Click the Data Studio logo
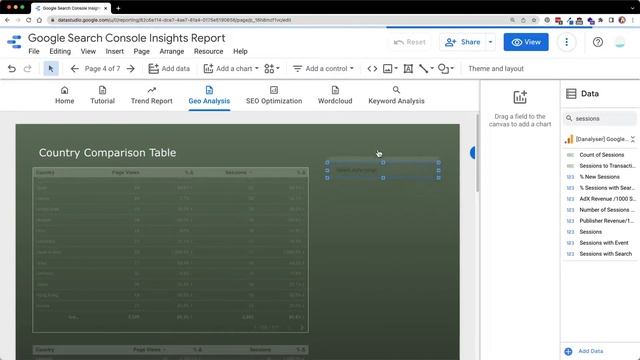The height and width of the screenshot is (360, 640). (14, 42)
